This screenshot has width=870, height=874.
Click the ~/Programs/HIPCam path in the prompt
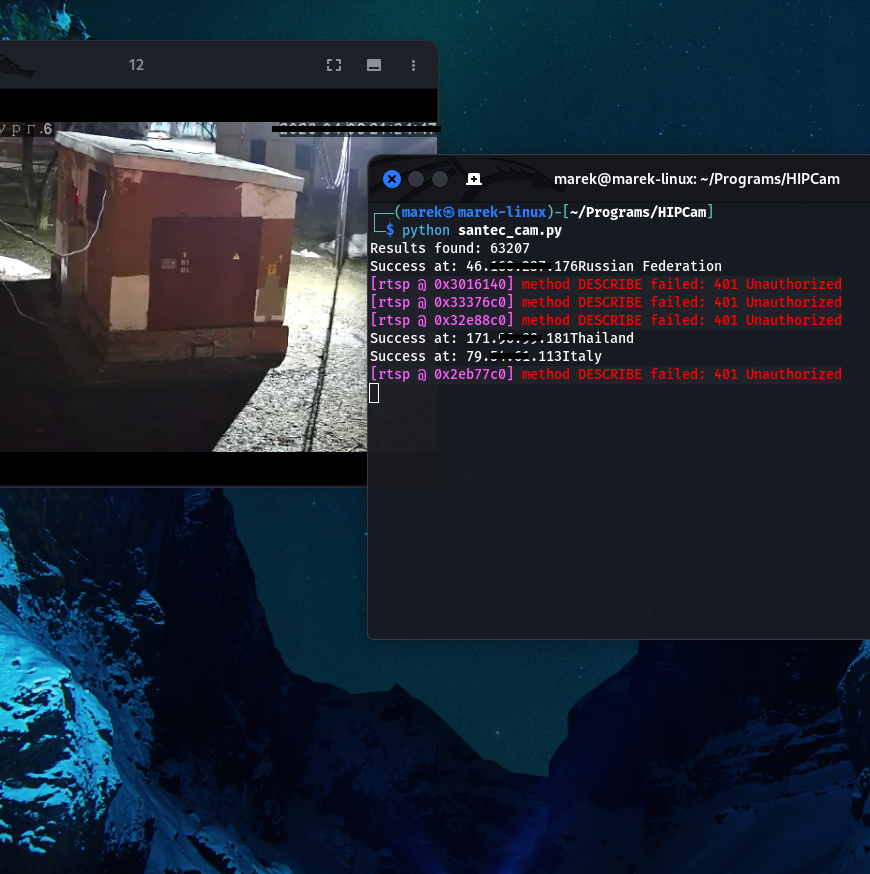(640, 212)
